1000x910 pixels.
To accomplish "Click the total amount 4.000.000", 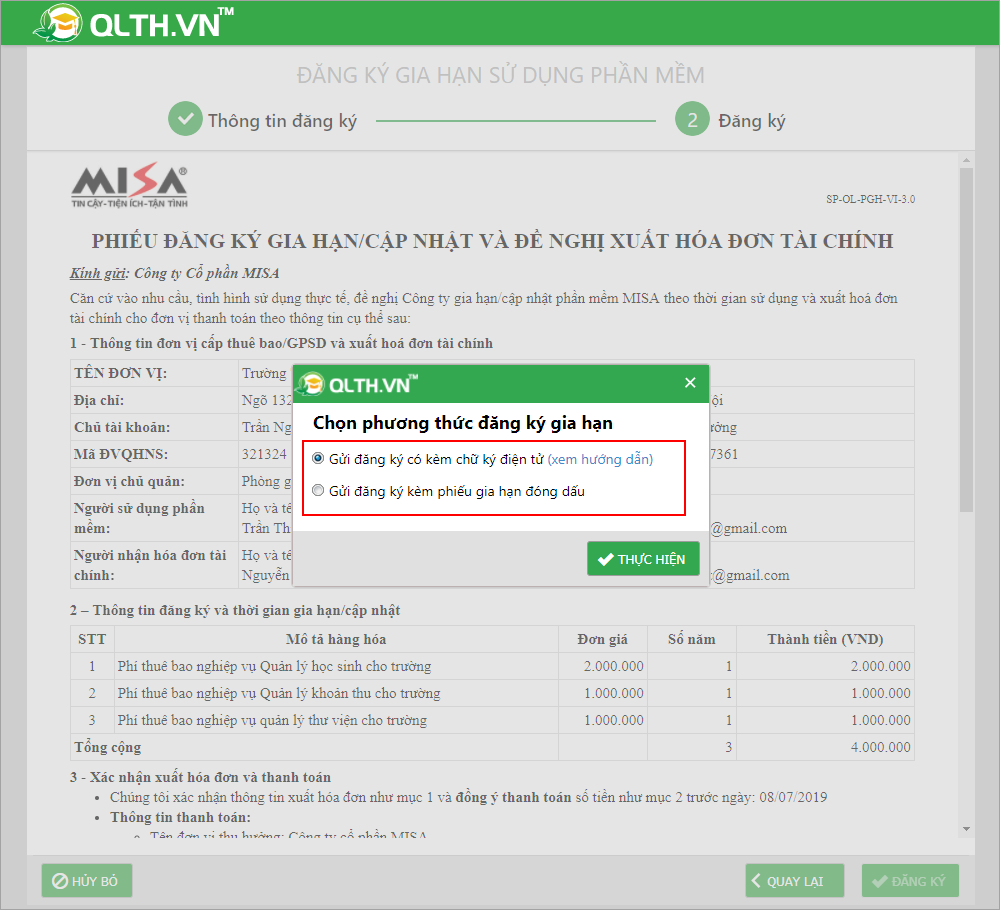I will (880, 747).
